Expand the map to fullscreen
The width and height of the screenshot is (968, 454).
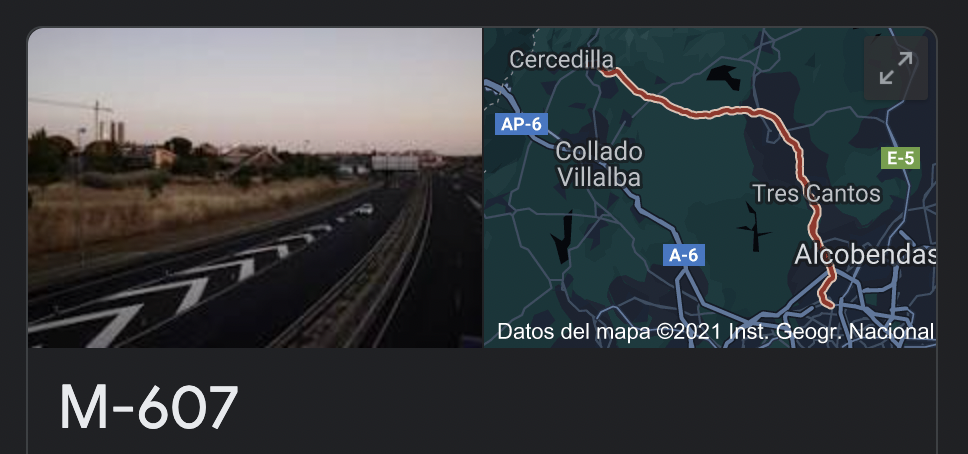[895, 68]
